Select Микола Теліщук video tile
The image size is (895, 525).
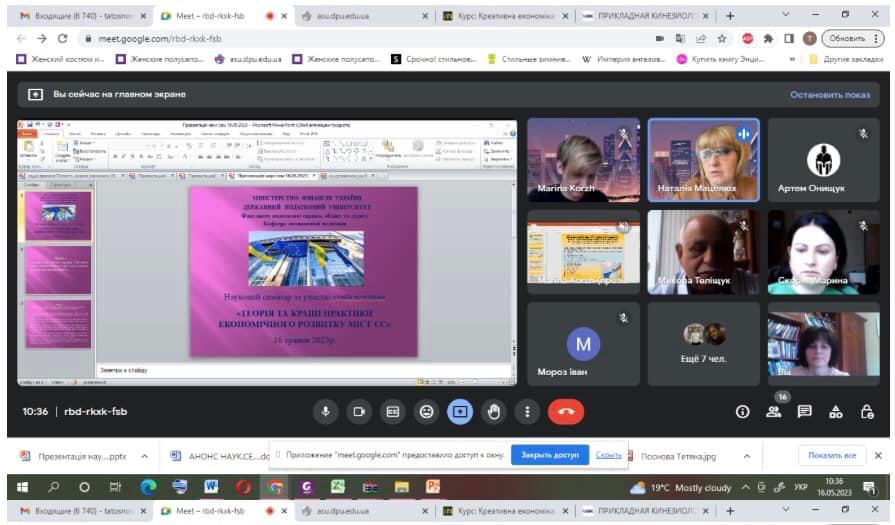(703, 252)
